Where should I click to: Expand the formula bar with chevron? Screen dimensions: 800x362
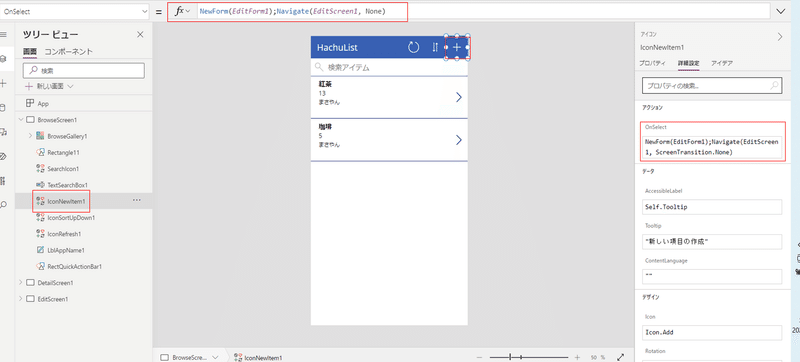click(781, 11)
